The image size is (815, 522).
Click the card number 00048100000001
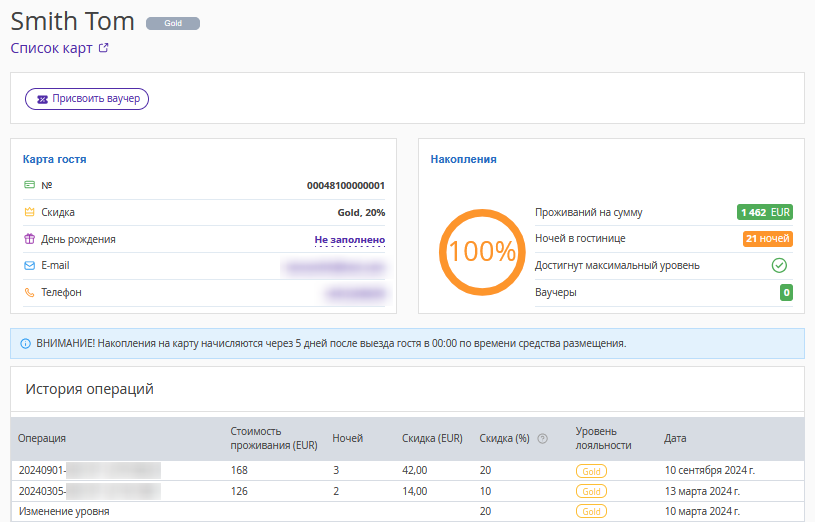pyautogui.click(x=346, y=186)
